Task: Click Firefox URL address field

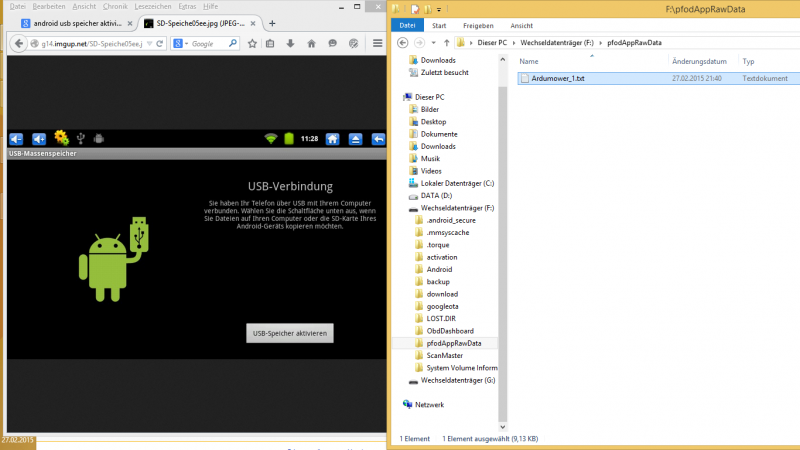Action: pyautogui.click(x=92, y=44)
